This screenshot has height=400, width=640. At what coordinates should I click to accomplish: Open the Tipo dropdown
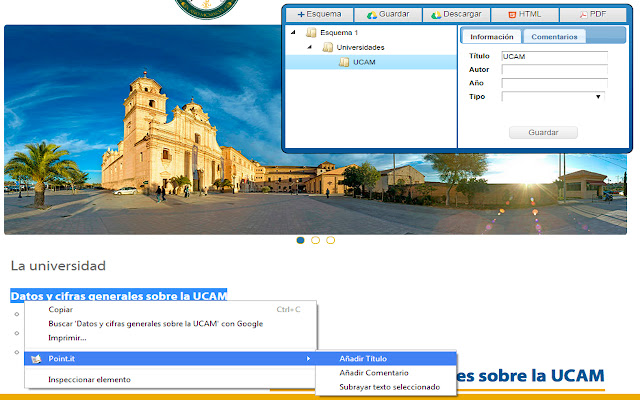(553, 97)
